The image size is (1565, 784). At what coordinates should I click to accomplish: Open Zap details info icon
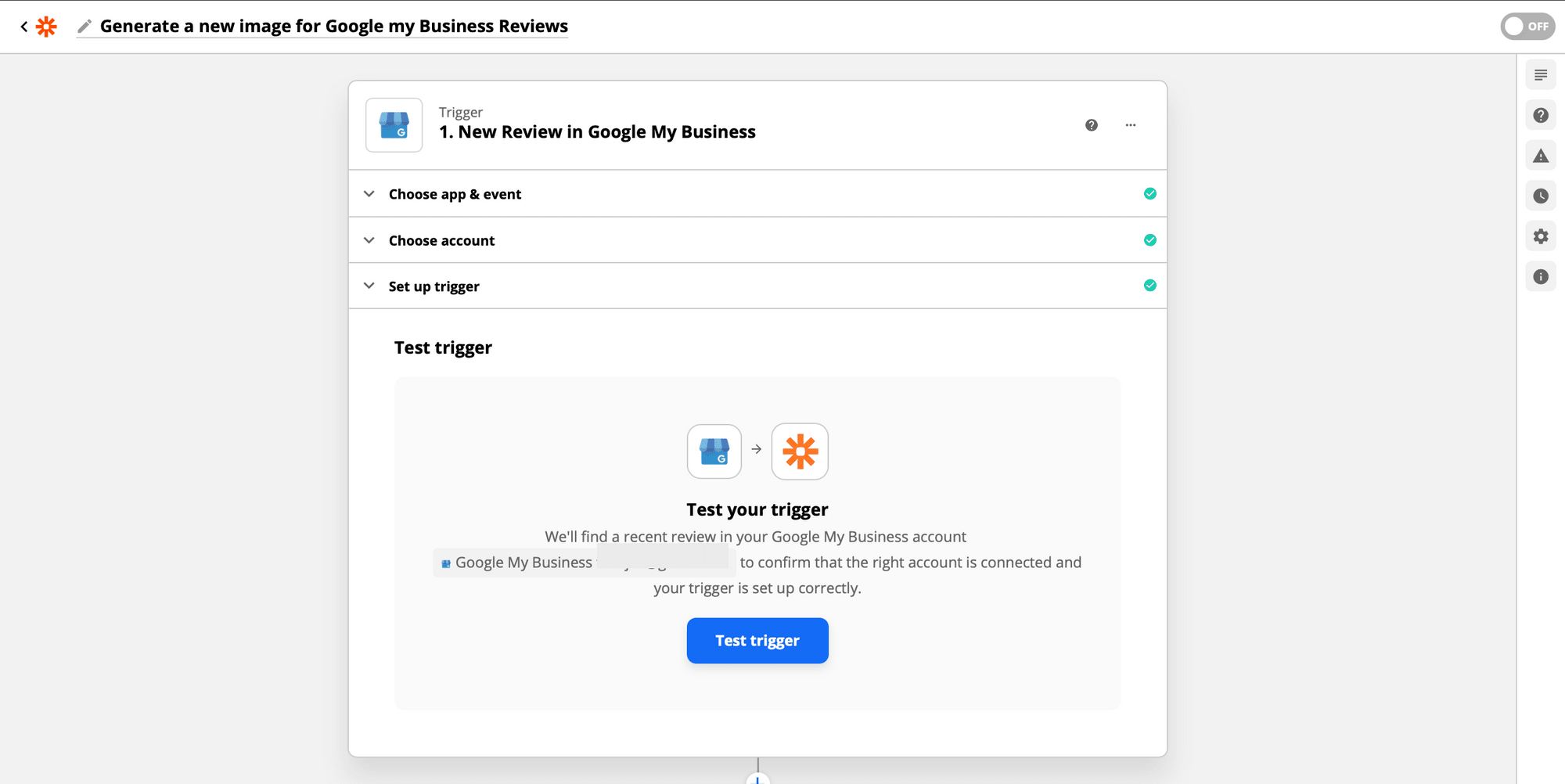click(x=1541, y=277)
